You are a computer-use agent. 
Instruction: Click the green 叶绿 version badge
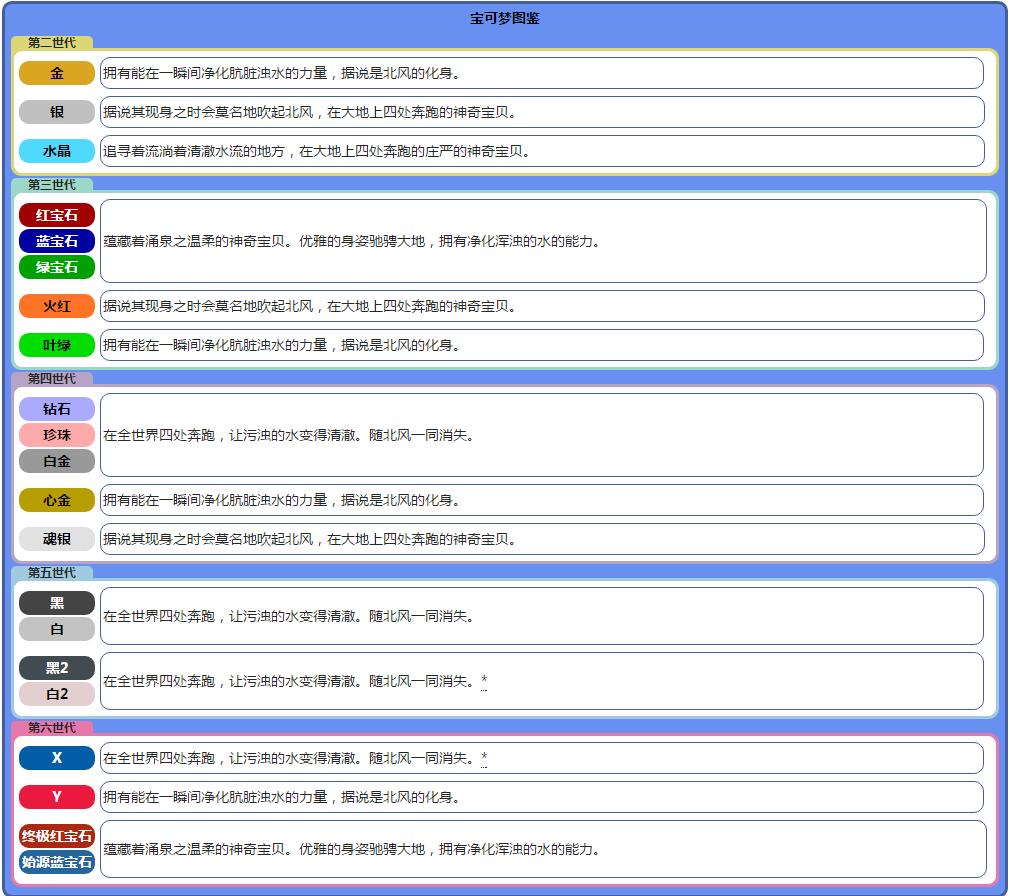[57, 345]
